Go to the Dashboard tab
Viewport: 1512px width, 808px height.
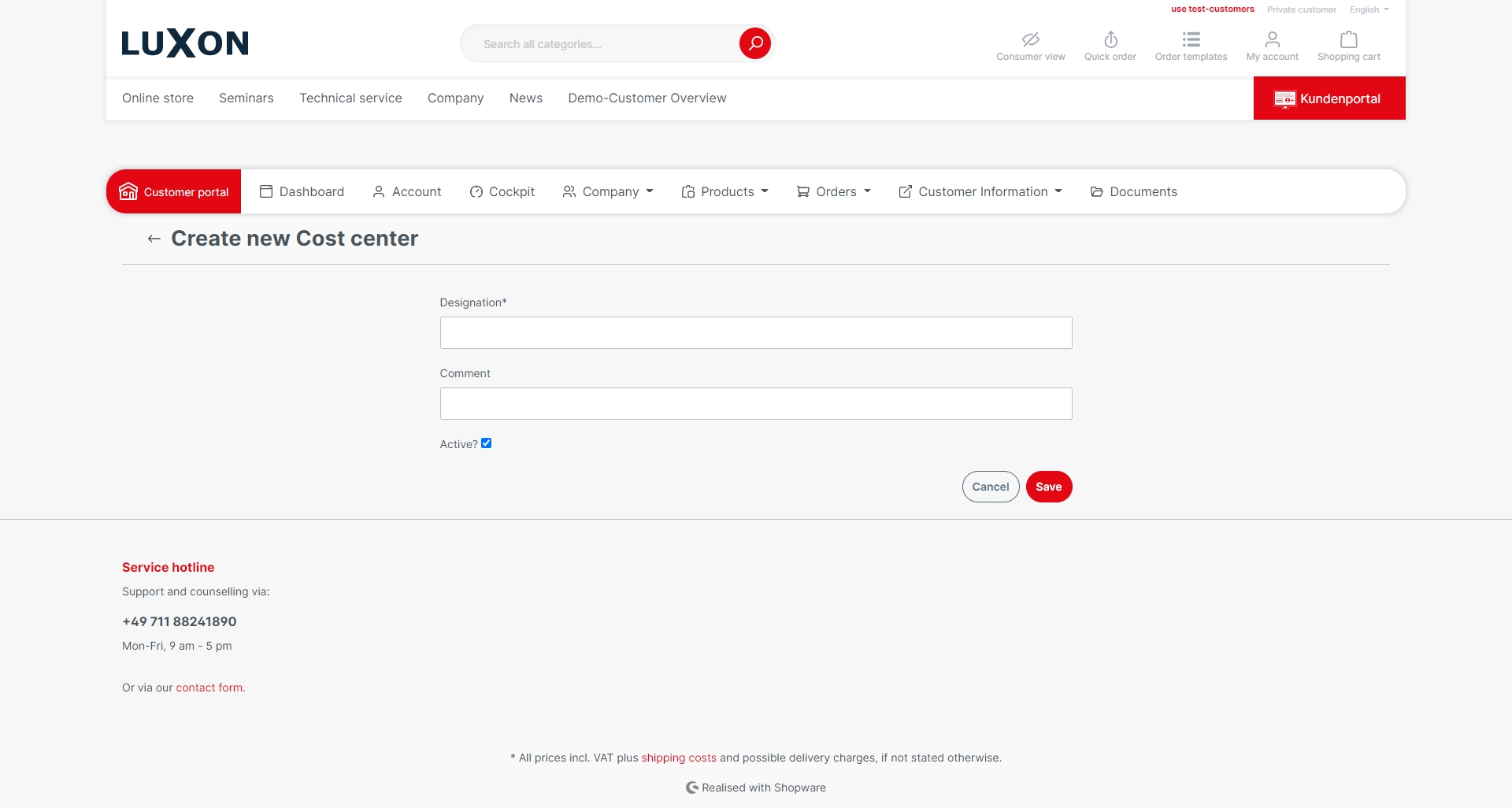tap(302, 192)
